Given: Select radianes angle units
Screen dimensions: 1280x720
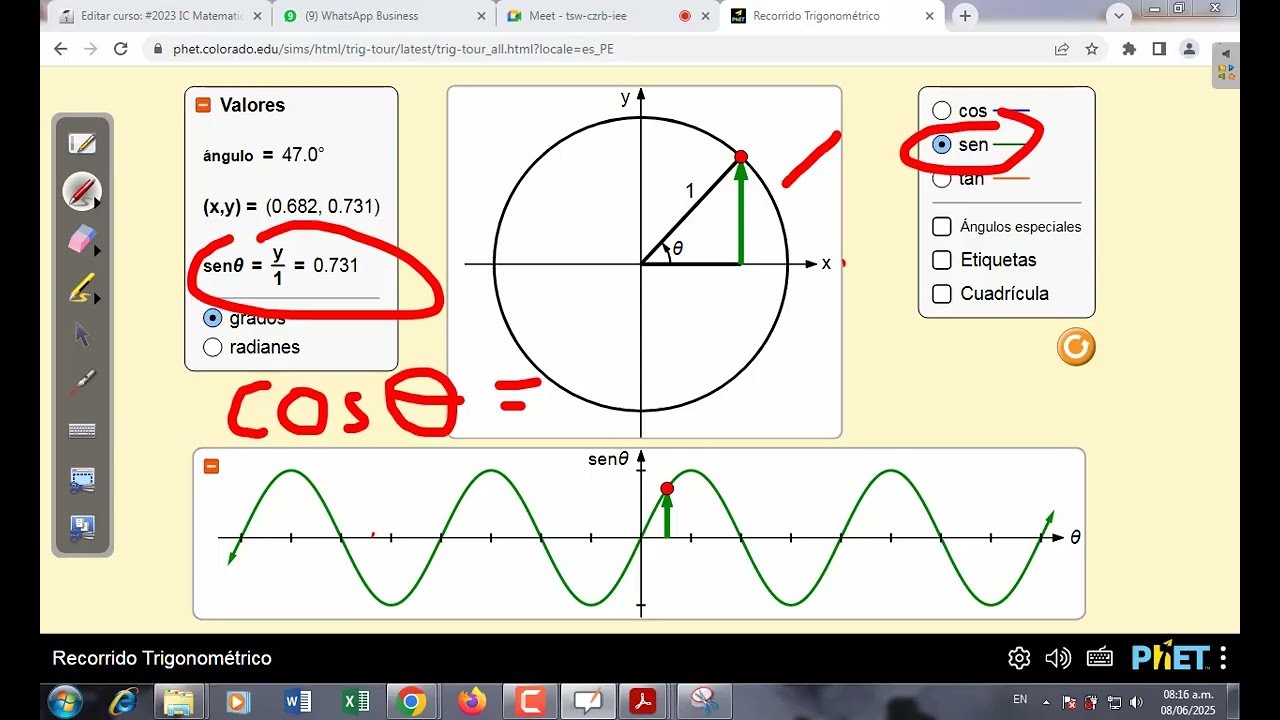Looking at the screenshot, I should point(212,347).
